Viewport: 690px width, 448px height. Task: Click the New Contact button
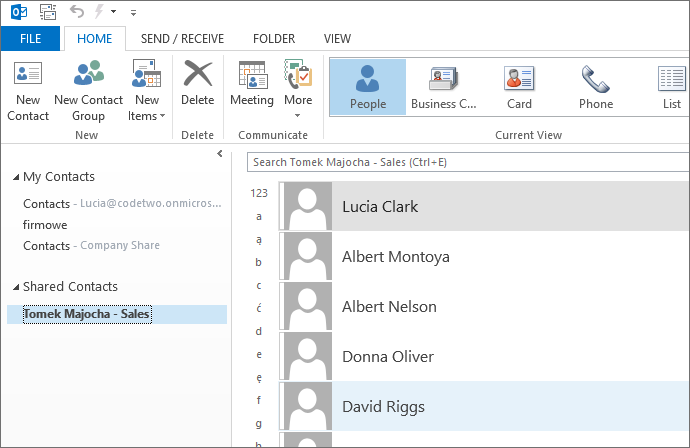28,91
